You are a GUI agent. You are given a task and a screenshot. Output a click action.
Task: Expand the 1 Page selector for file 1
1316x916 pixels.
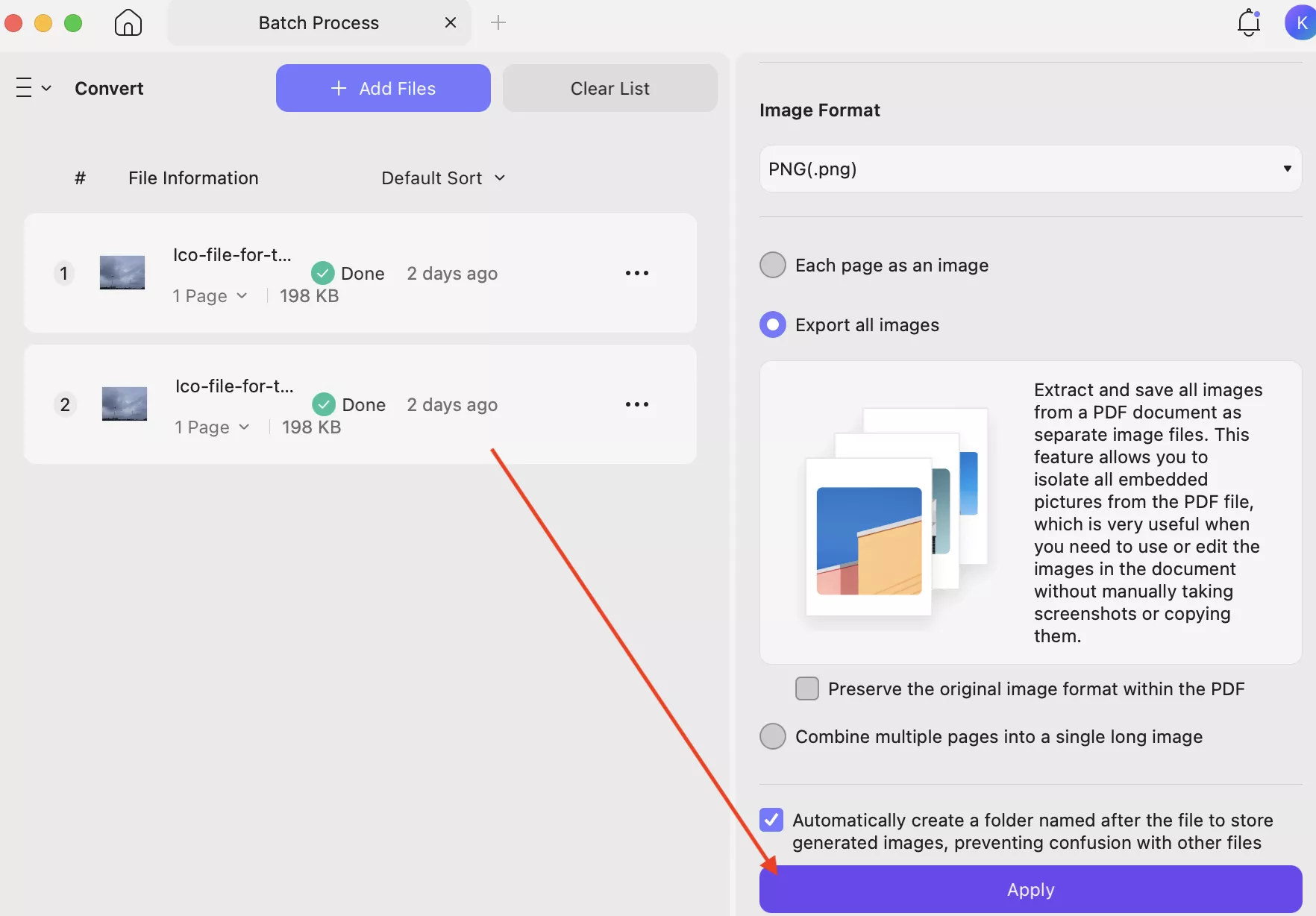(x=210, y=296)
